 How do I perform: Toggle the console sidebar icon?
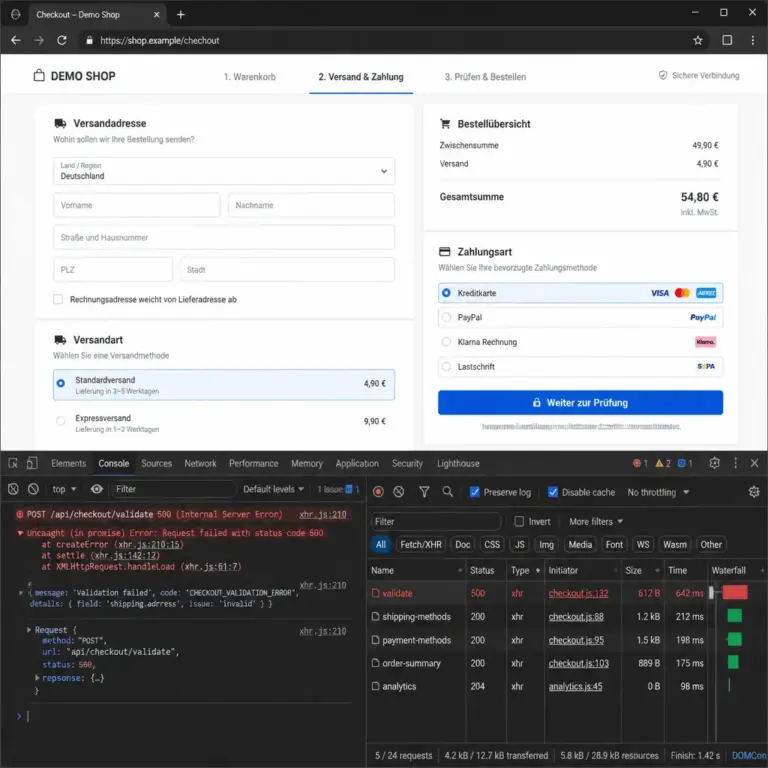(13, 489)
